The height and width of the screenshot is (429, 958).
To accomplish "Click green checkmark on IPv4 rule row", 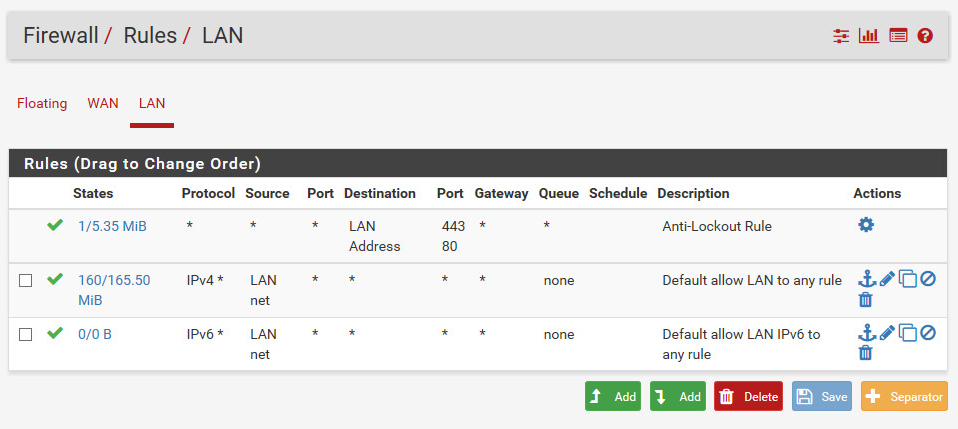I will click(55, 279).
